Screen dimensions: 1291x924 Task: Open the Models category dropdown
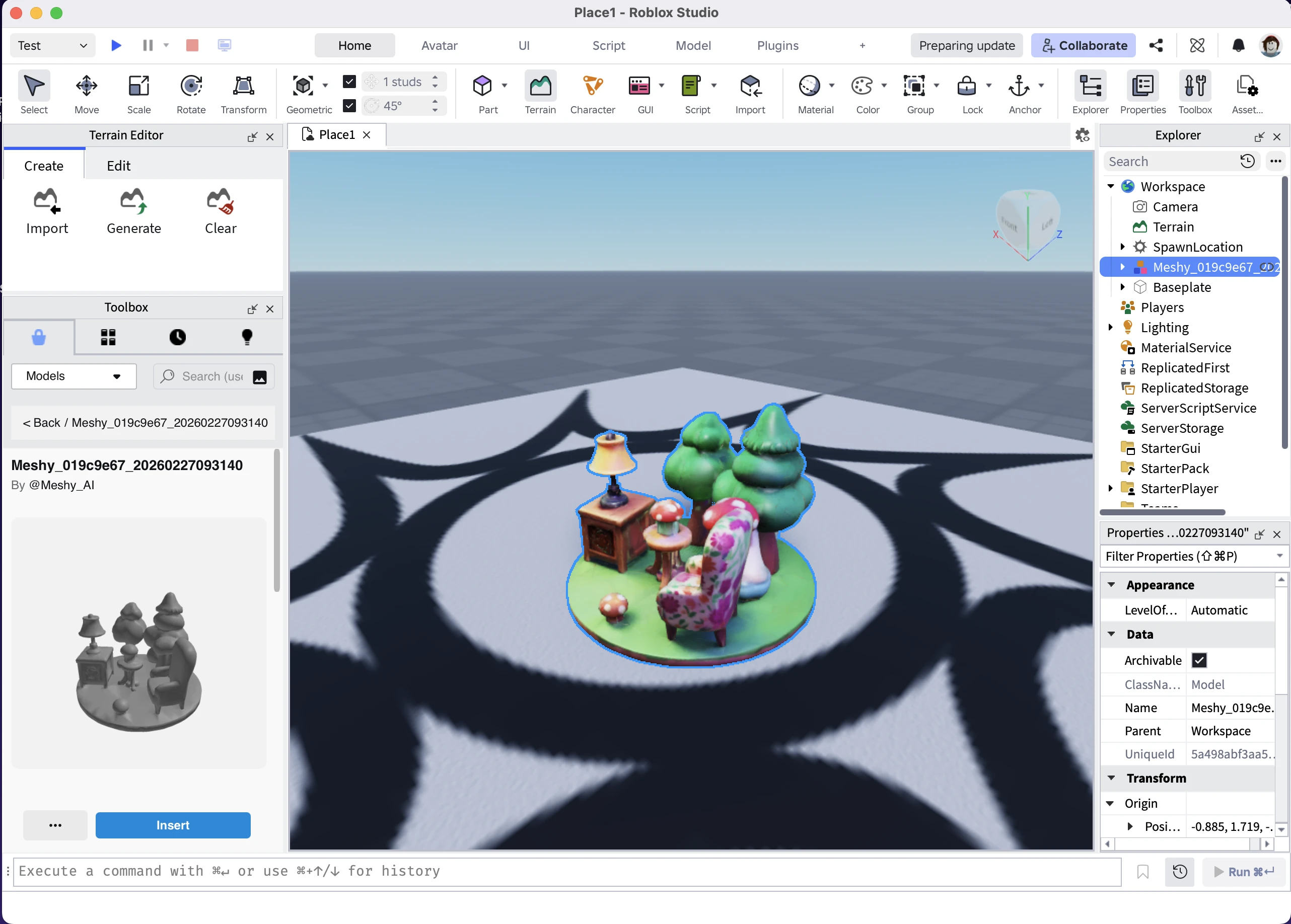74,376
